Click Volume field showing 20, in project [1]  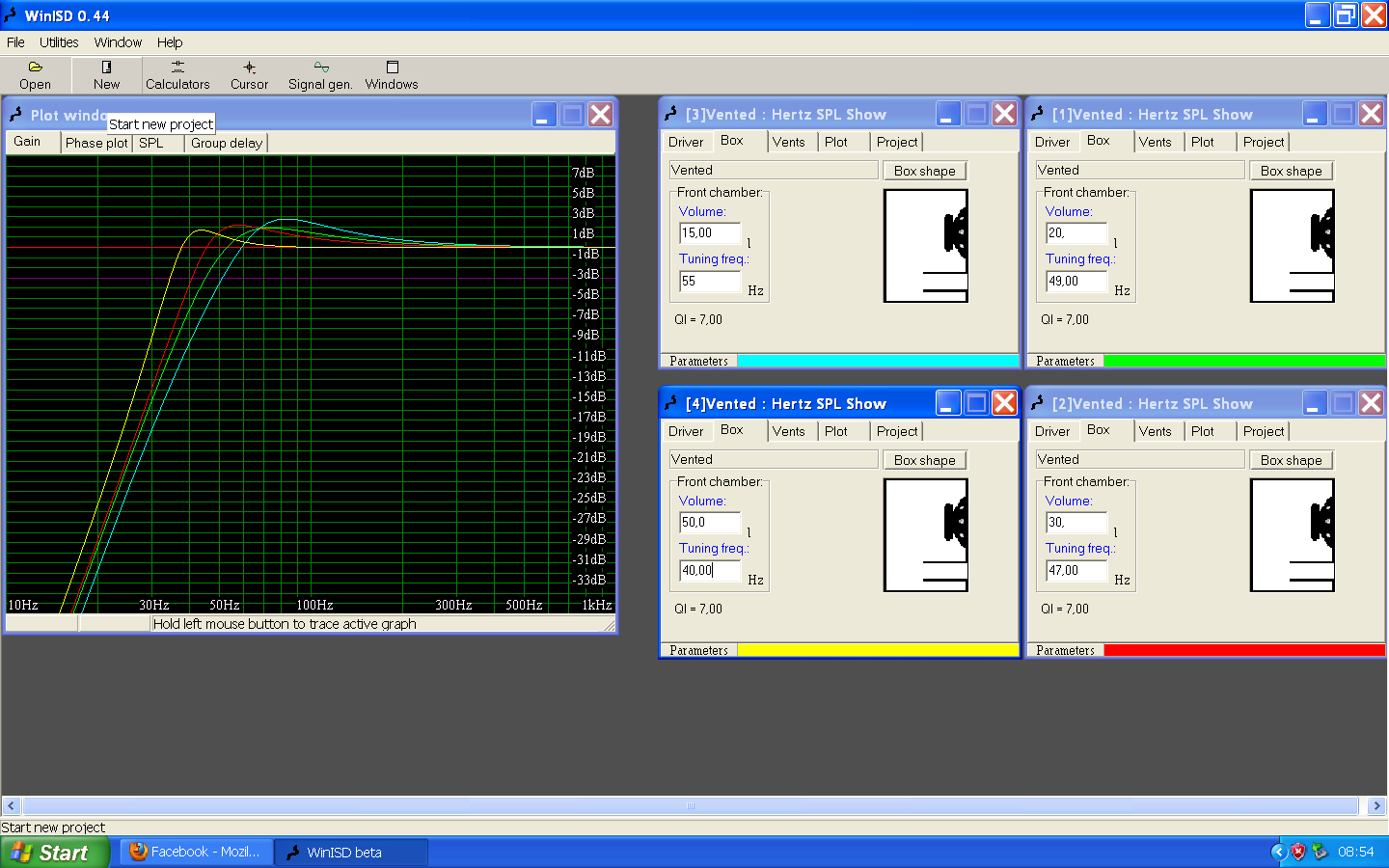click(1076, 233)
